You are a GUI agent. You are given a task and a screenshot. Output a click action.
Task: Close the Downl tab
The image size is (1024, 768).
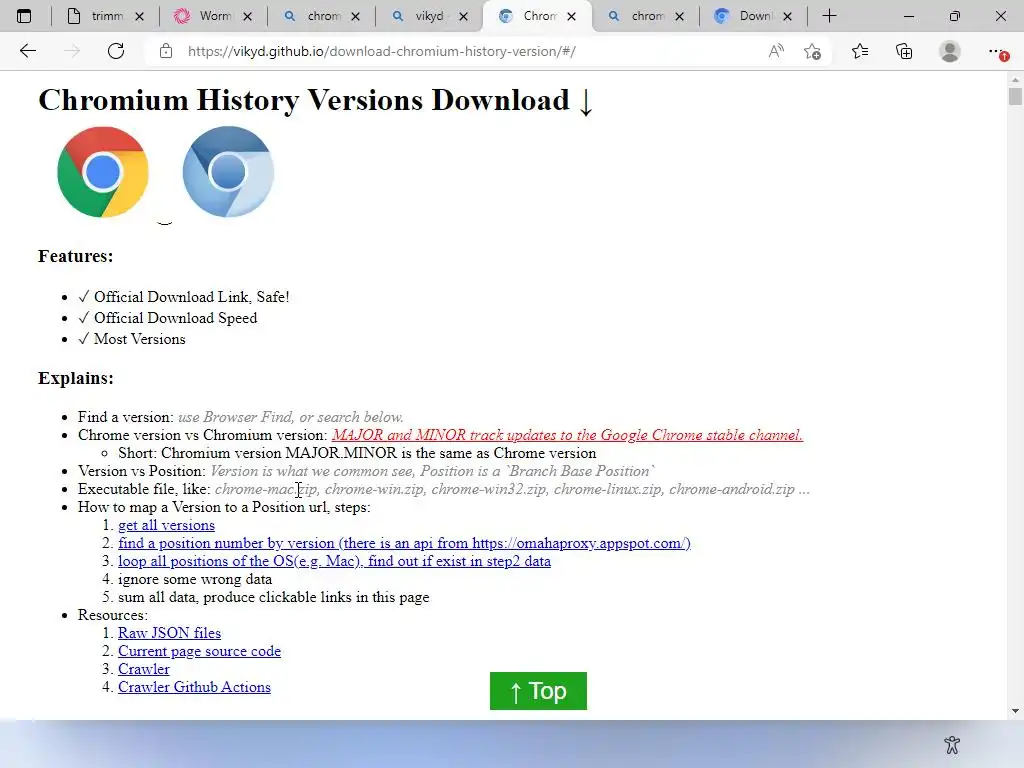coord(788,16)
